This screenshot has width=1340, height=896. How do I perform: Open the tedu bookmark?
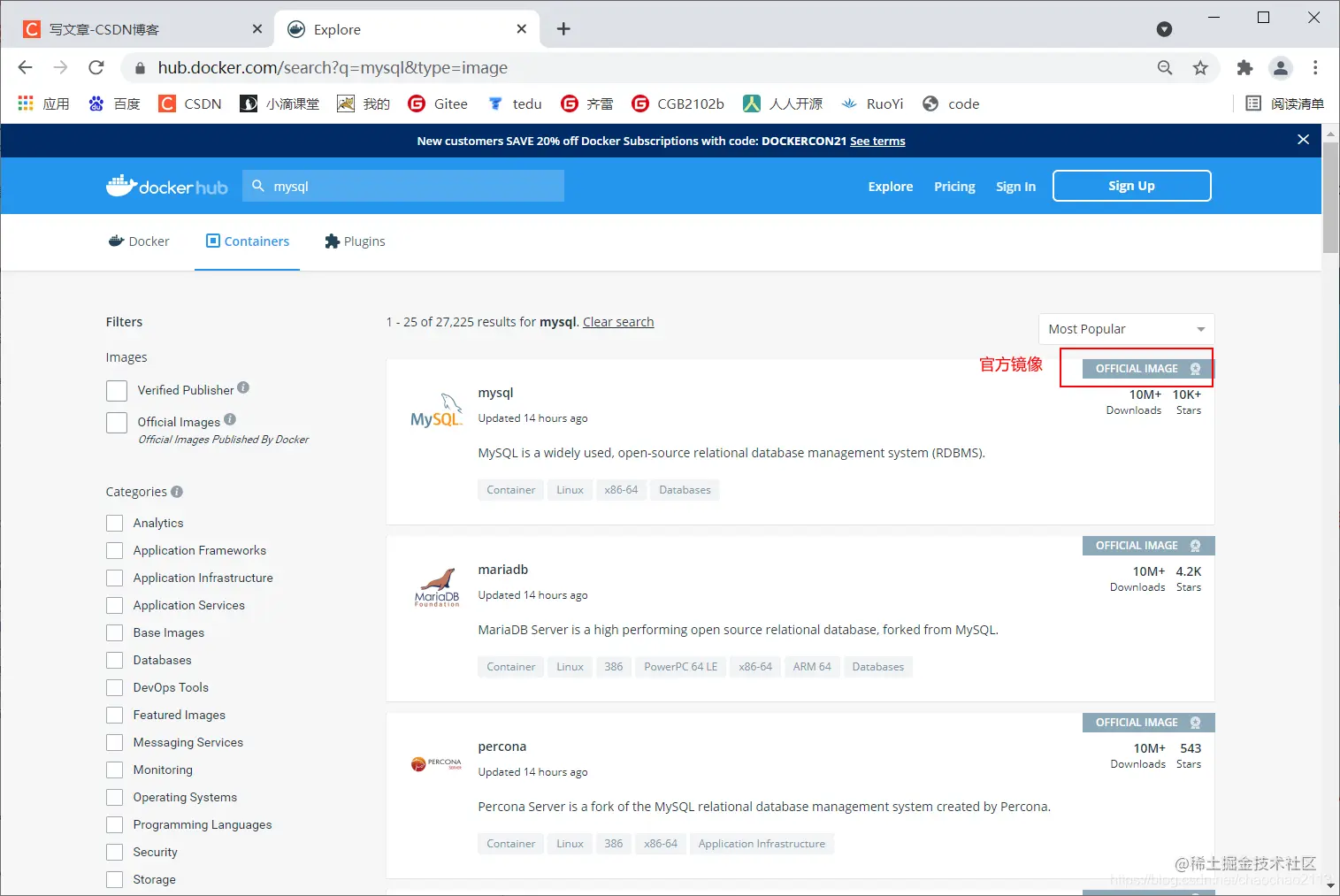click(x=515, y=103)
